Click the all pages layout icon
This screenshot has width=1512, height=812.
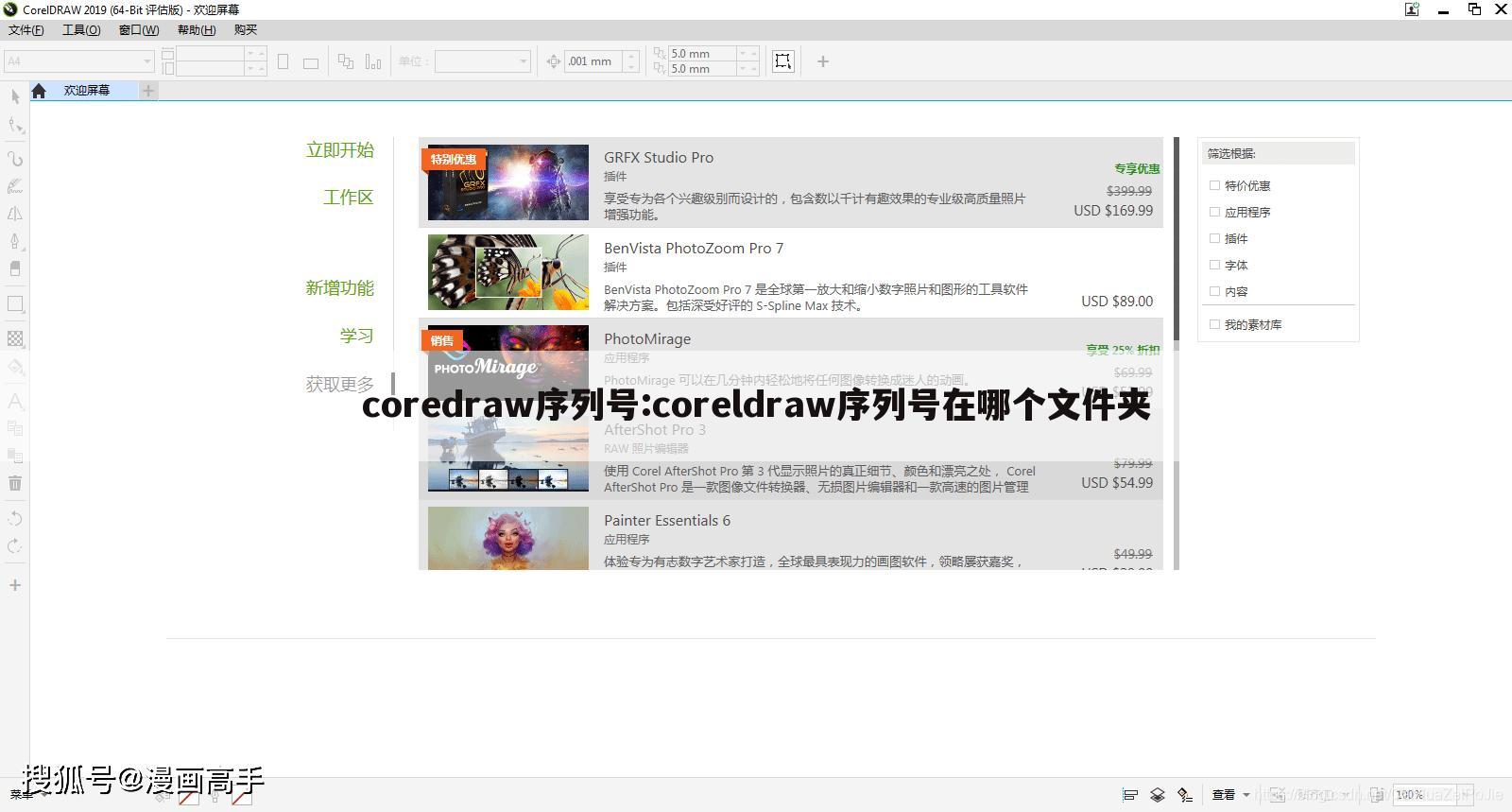pos(346,61)
